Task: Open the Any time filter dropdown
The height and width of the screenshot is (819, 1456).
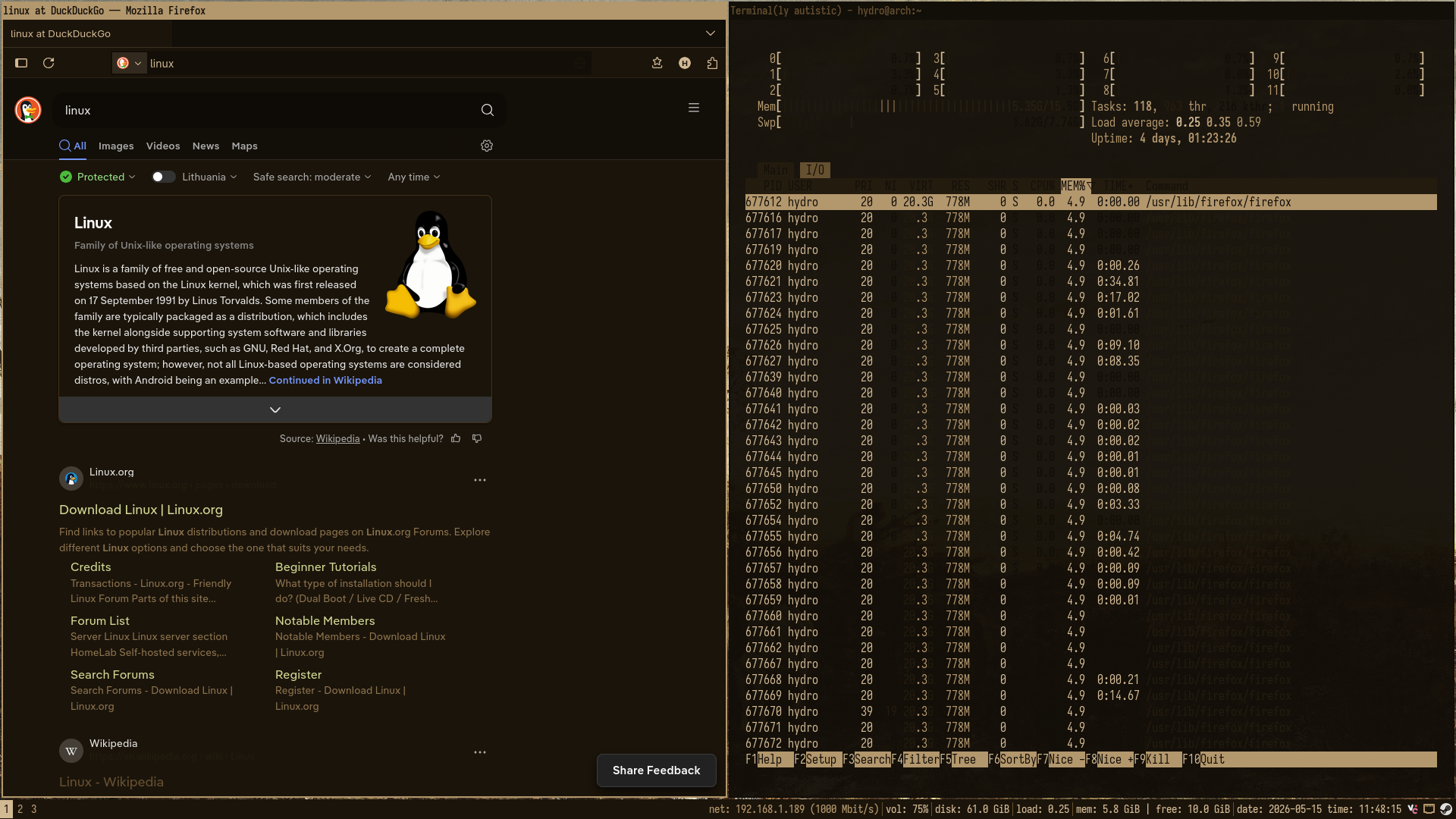Action: tap(414, 177)
